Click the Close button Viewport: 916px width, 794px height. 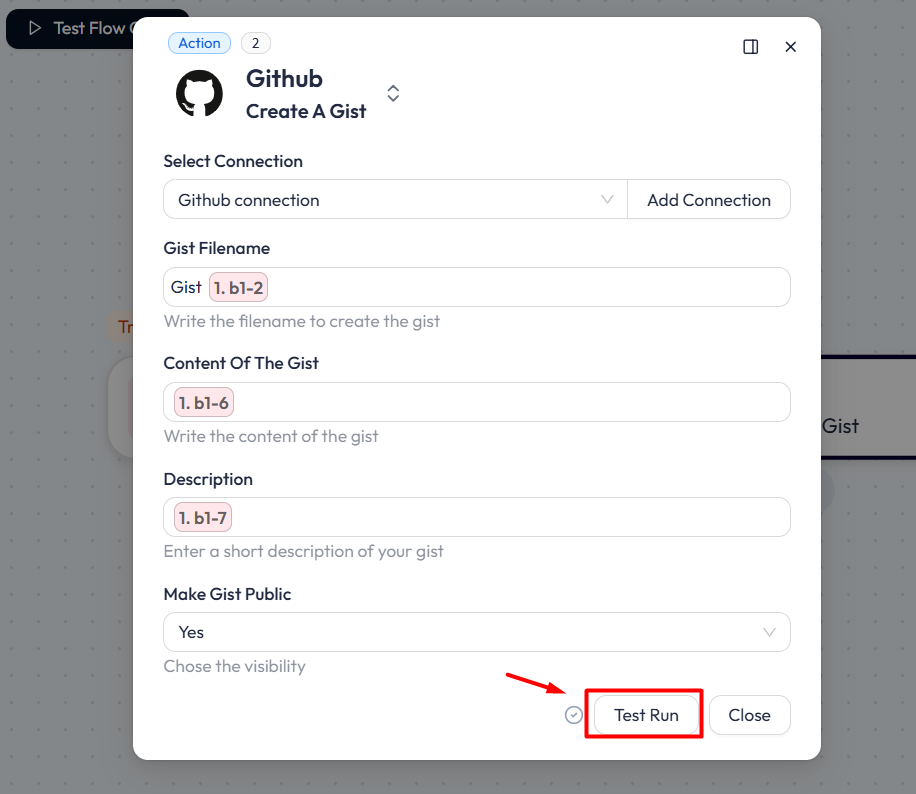[x=749, y=714]
